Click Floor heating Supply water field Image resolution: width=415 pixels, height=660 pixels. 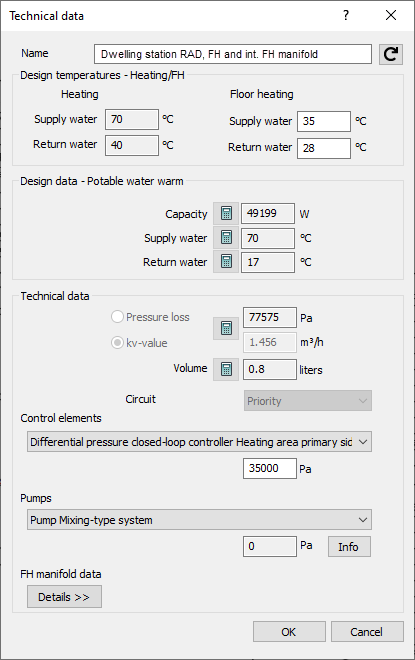(x=324, y=121)
